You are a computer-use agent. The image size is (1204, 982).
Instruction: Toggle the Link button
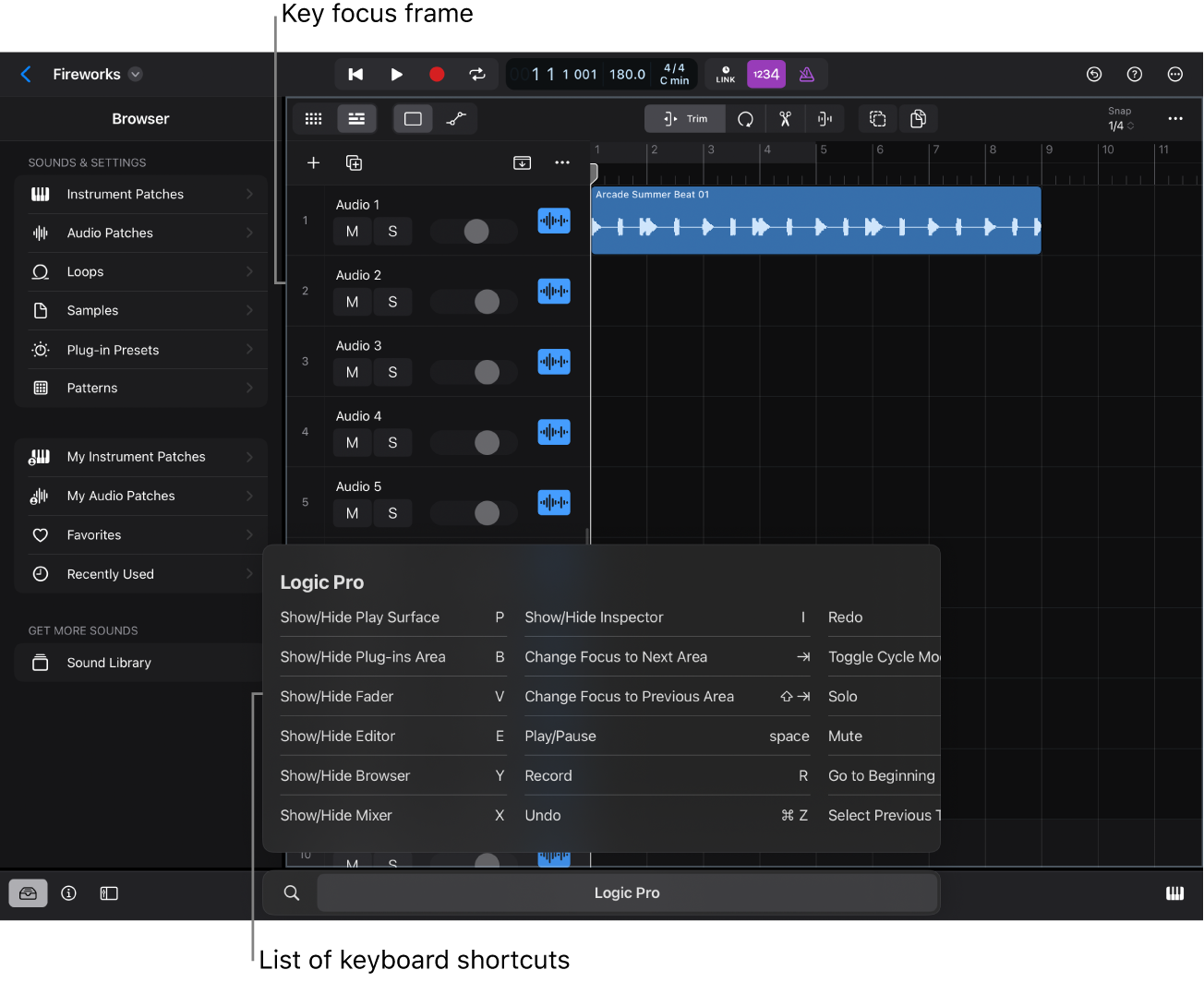[x=726, y=75]
